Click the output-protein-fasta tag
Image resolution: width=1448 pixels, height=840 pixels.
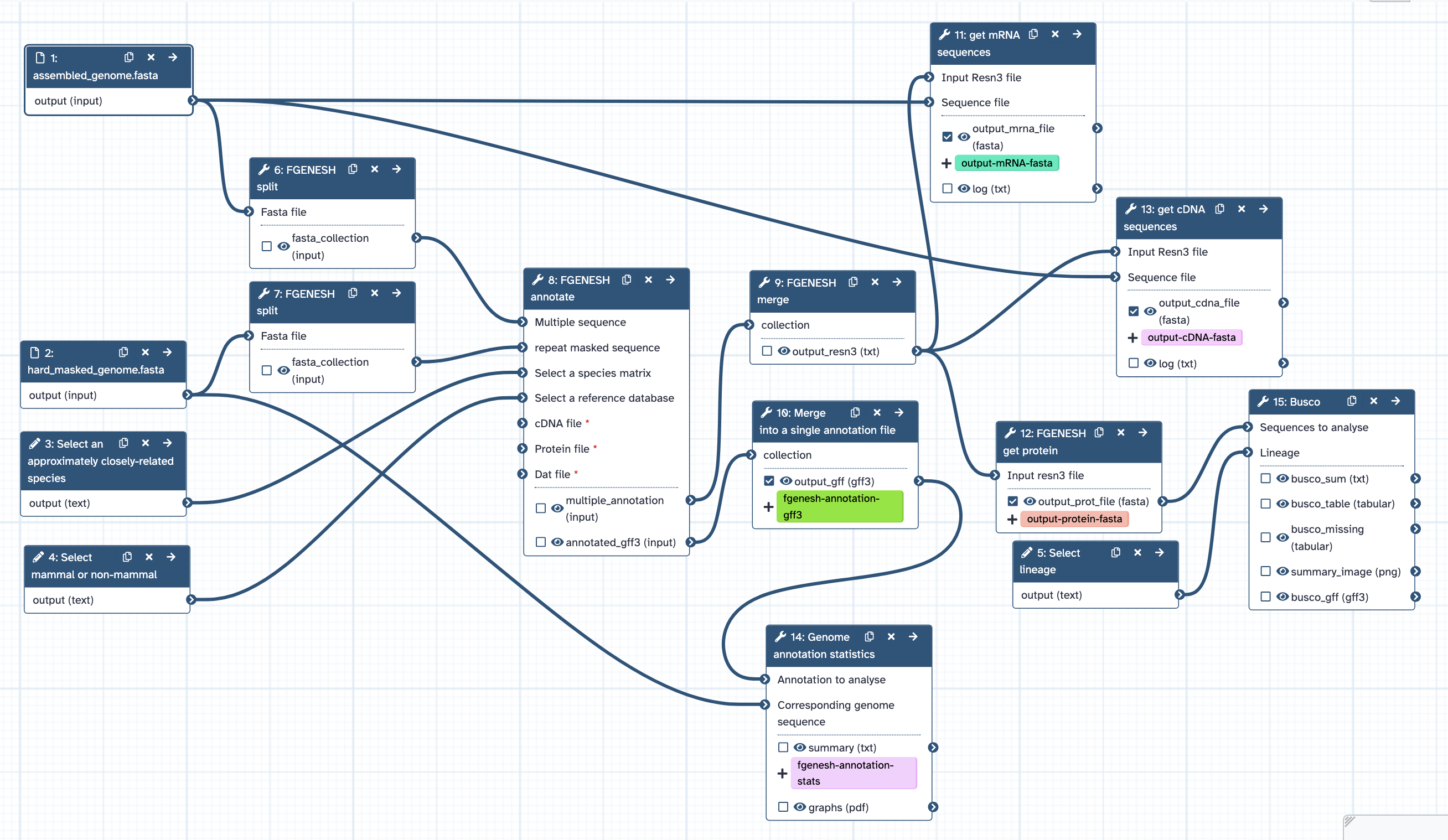tap(1073, 519)
